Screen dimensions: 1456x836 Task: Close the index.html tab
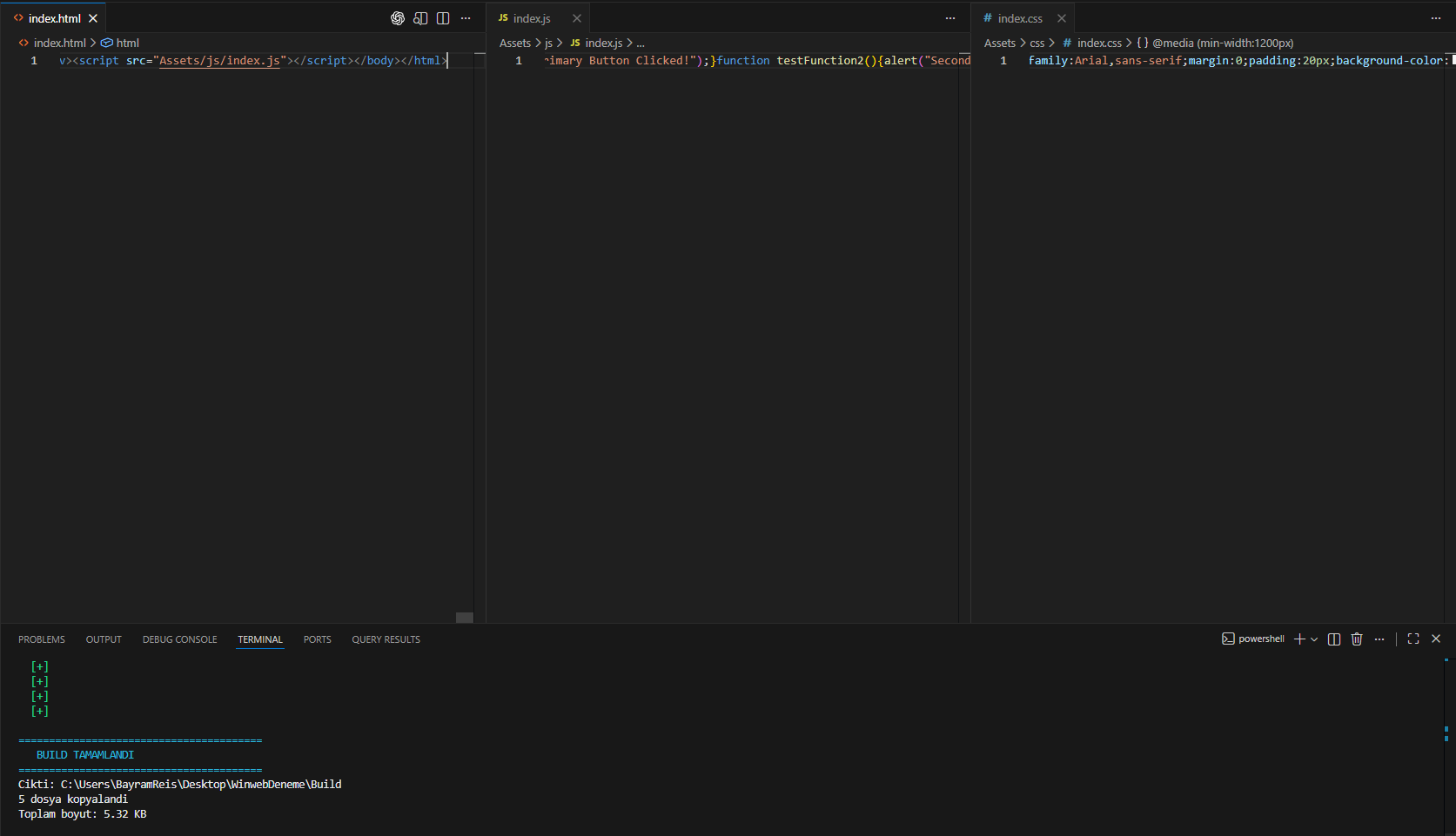[93, 18]
